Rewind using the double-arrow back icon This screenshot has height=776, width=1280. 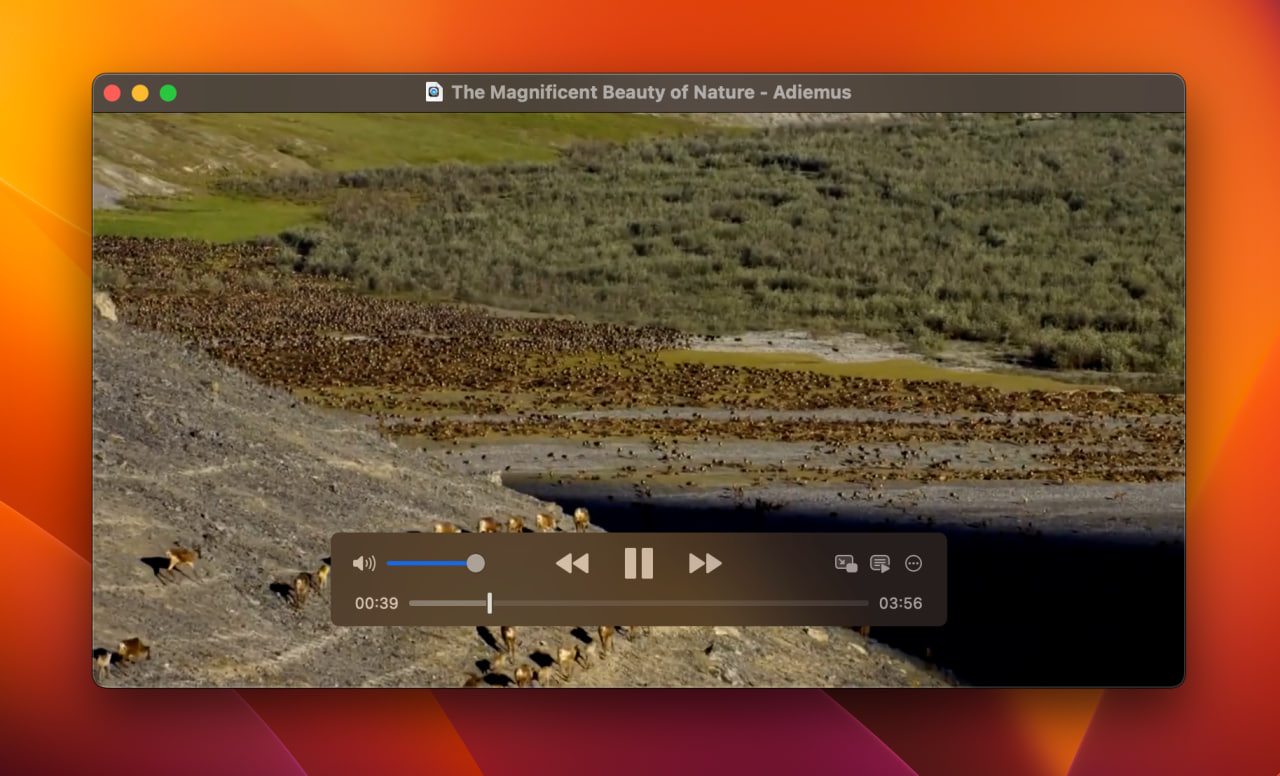click(572, 563)
